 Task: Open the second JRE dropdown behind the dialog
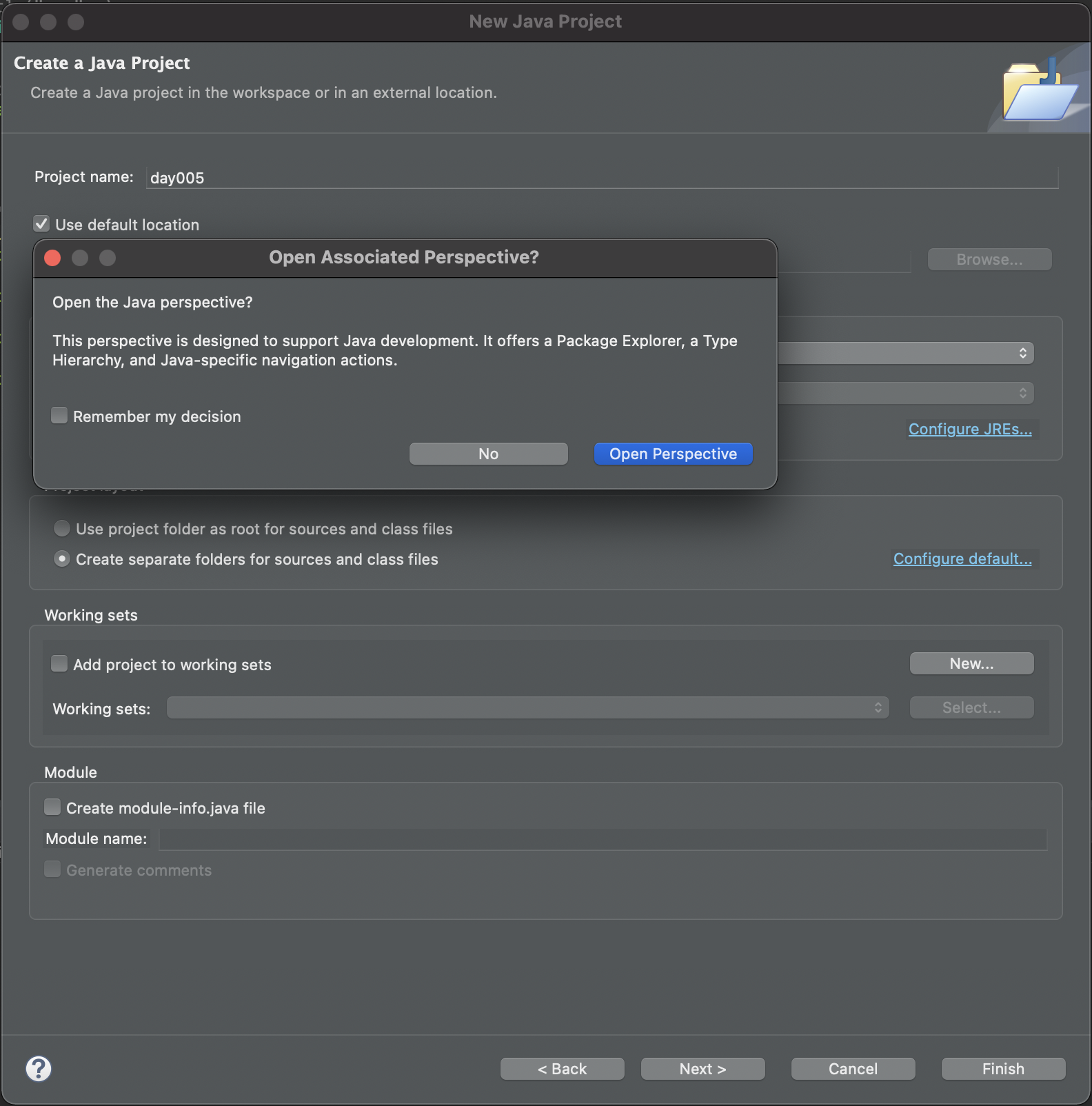click(x=906, y=393)
